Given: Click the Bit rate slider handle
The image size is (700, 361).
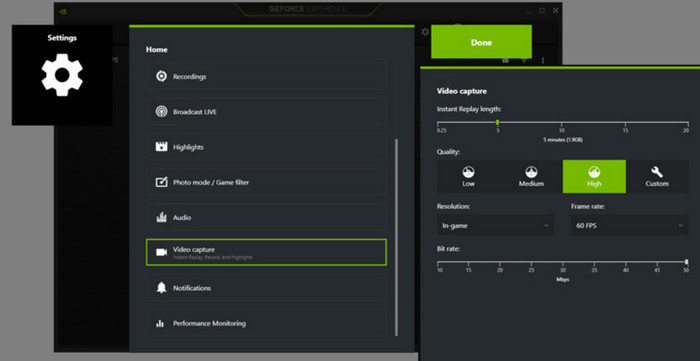Looking at the screenshot, I should (x=687, y=262).
